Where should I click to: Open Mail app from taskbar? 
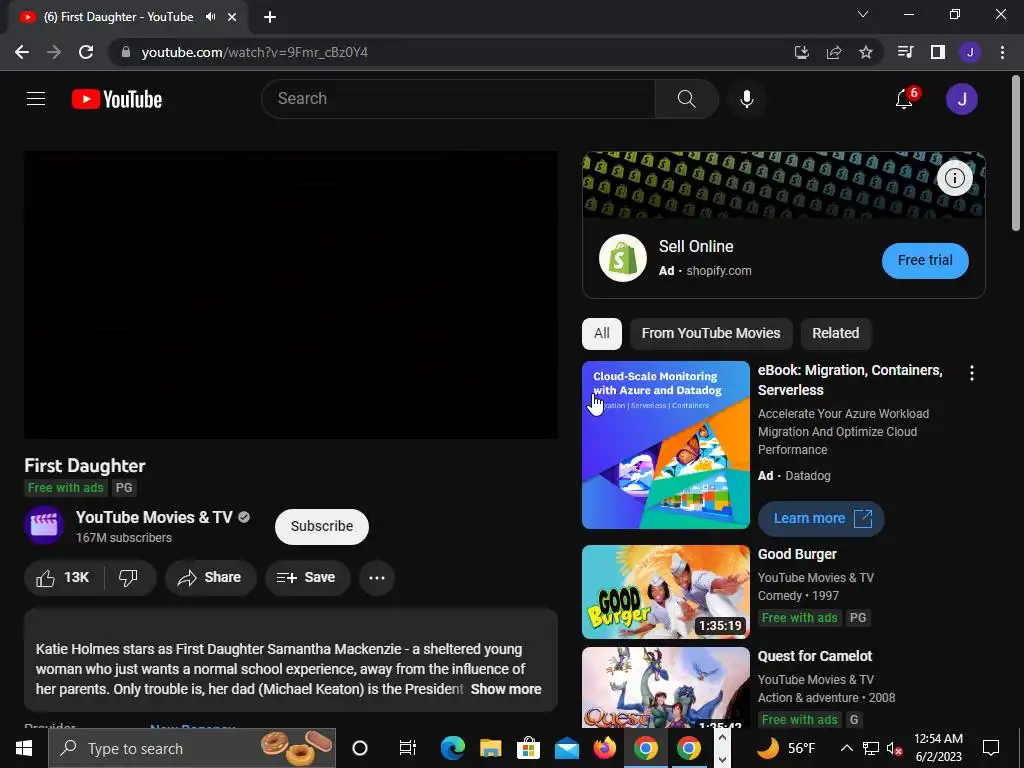pyautogui.click(x=567, y=748)
